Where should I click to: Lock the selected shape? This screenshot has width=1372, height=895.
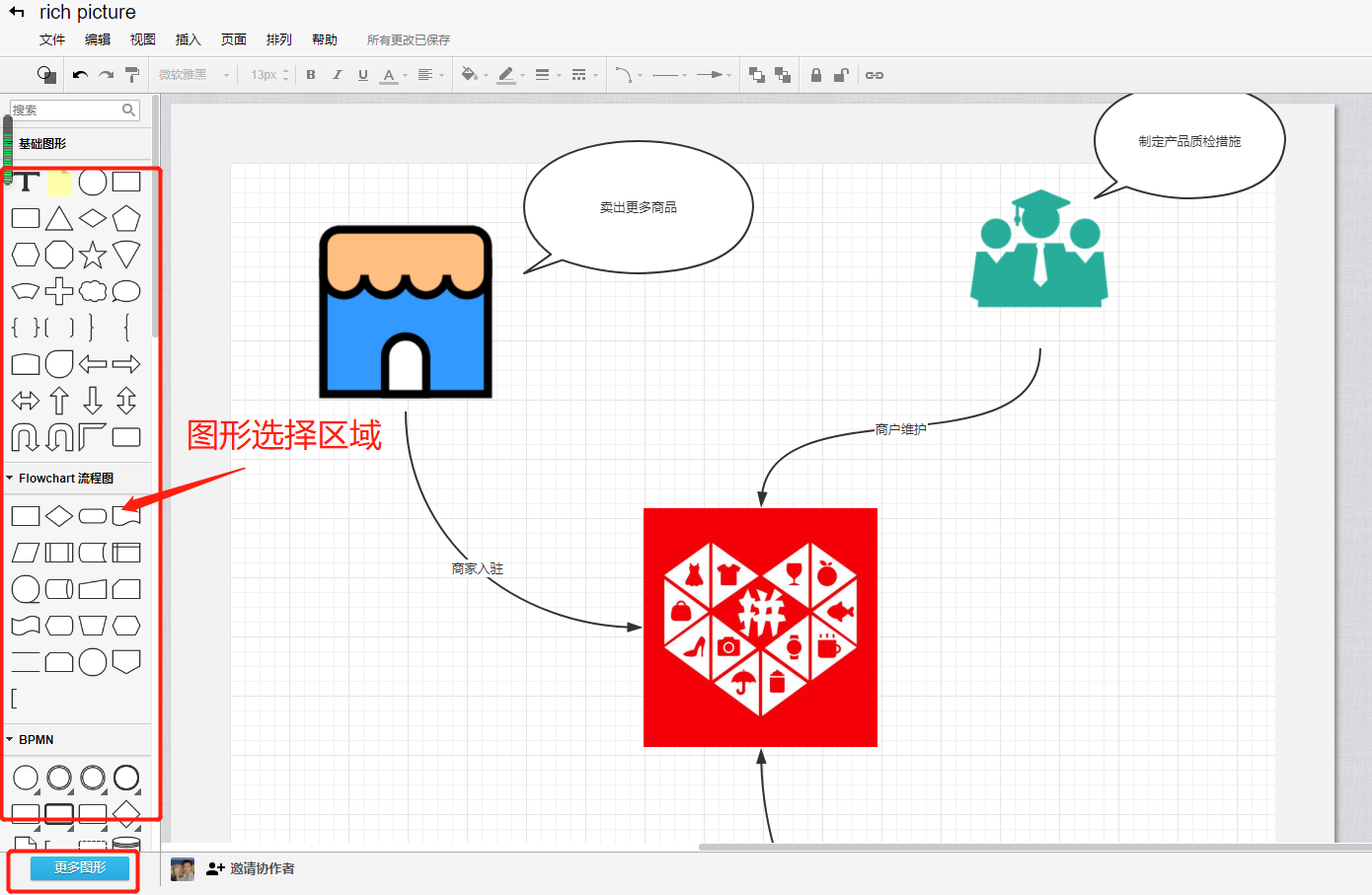coord(816,75)
